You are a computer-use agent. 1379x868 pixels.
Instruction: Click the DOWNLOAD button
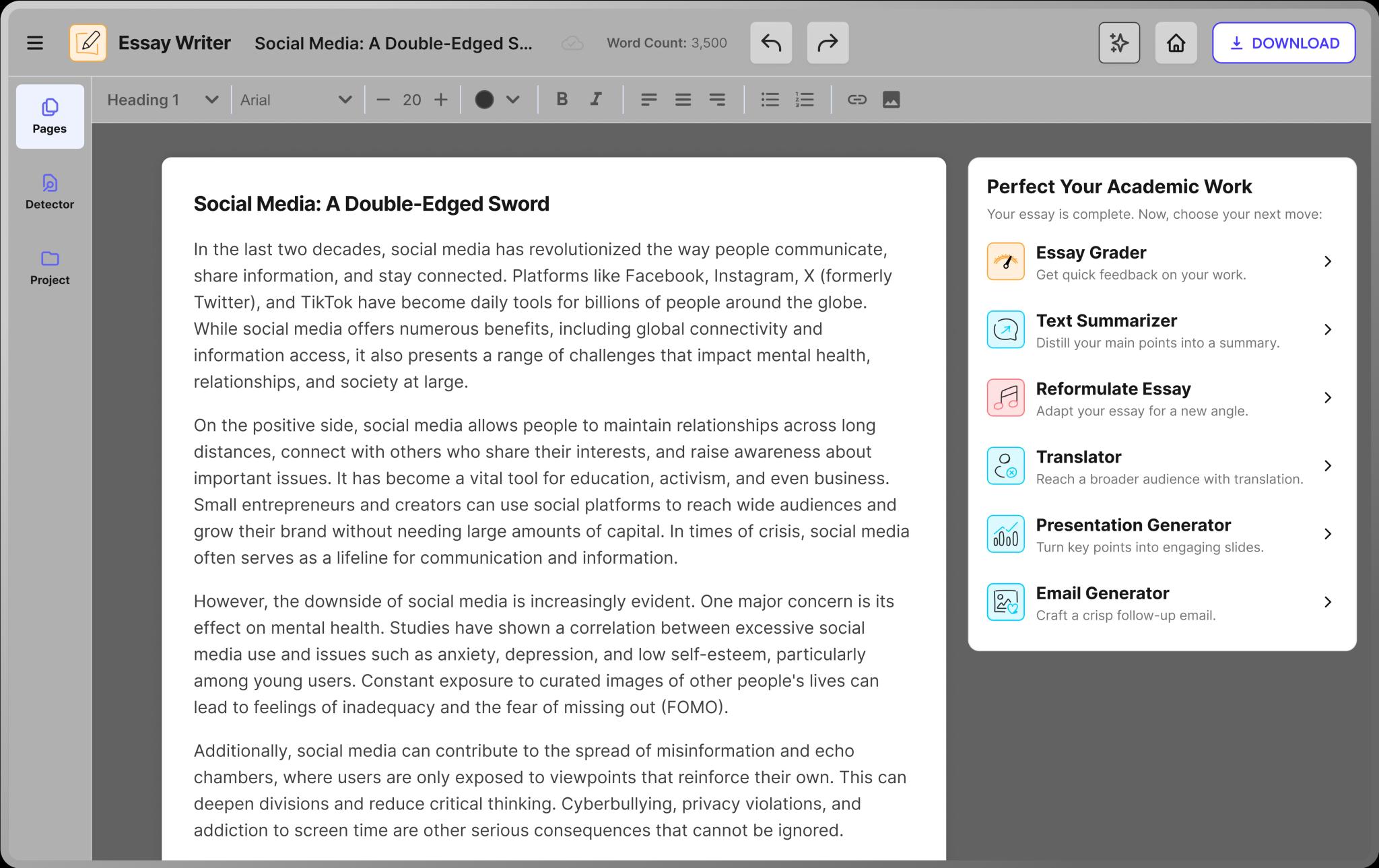(x=1283, y=43)
